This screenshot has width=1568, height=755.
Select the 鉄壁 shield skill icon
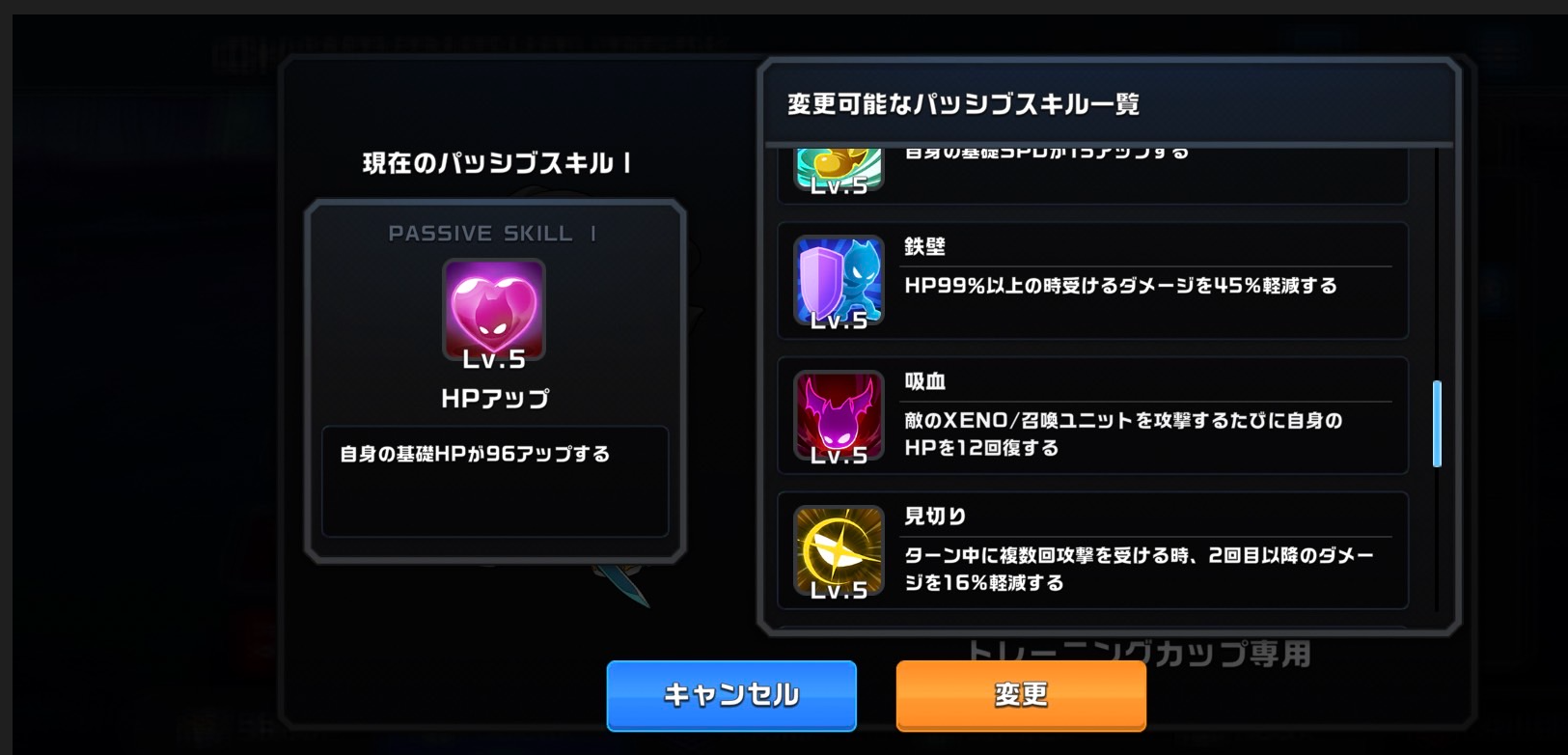click(x=839, y=280)
